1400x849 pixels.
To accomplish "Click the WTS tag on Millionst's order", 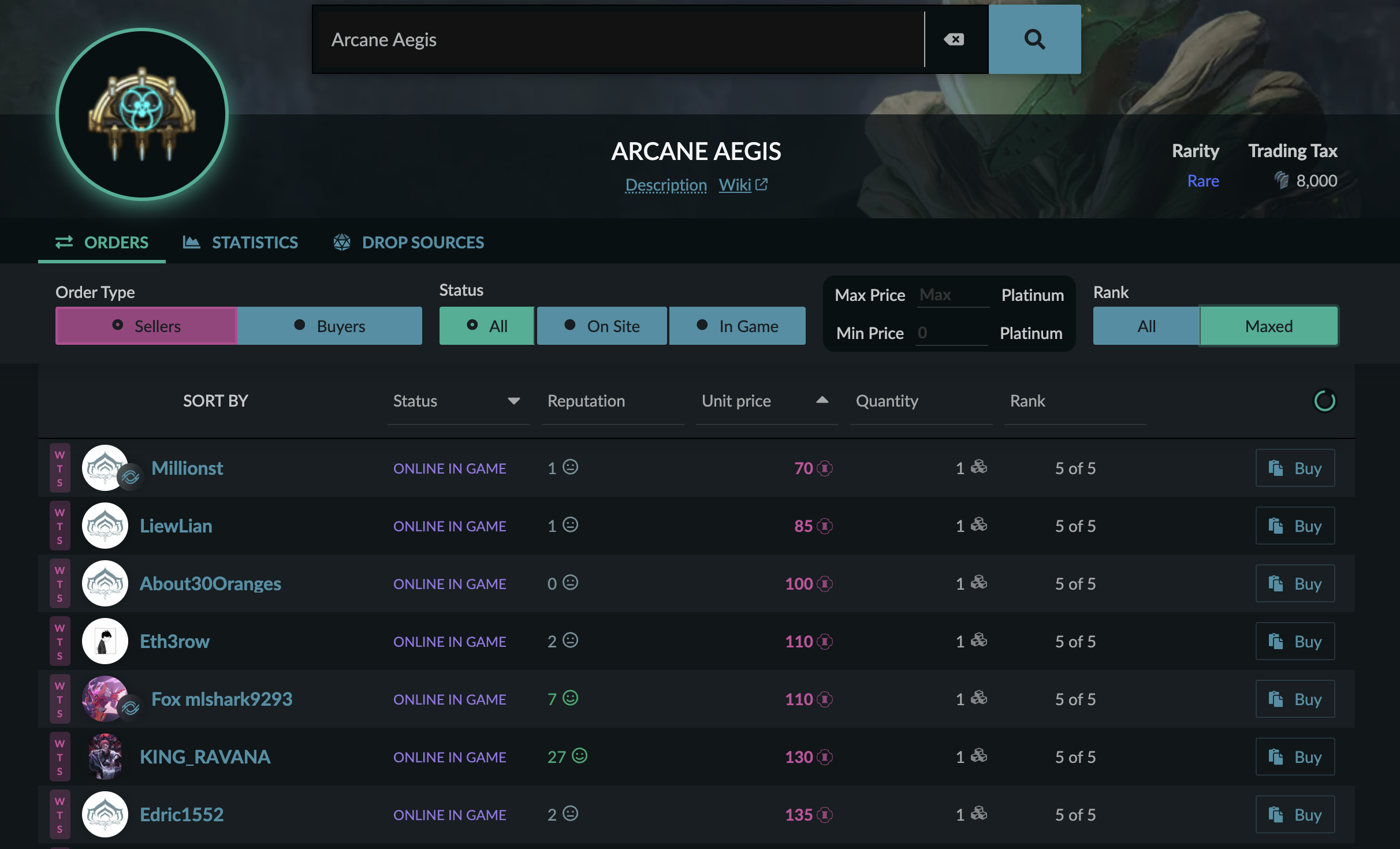I will coord(59,468).
